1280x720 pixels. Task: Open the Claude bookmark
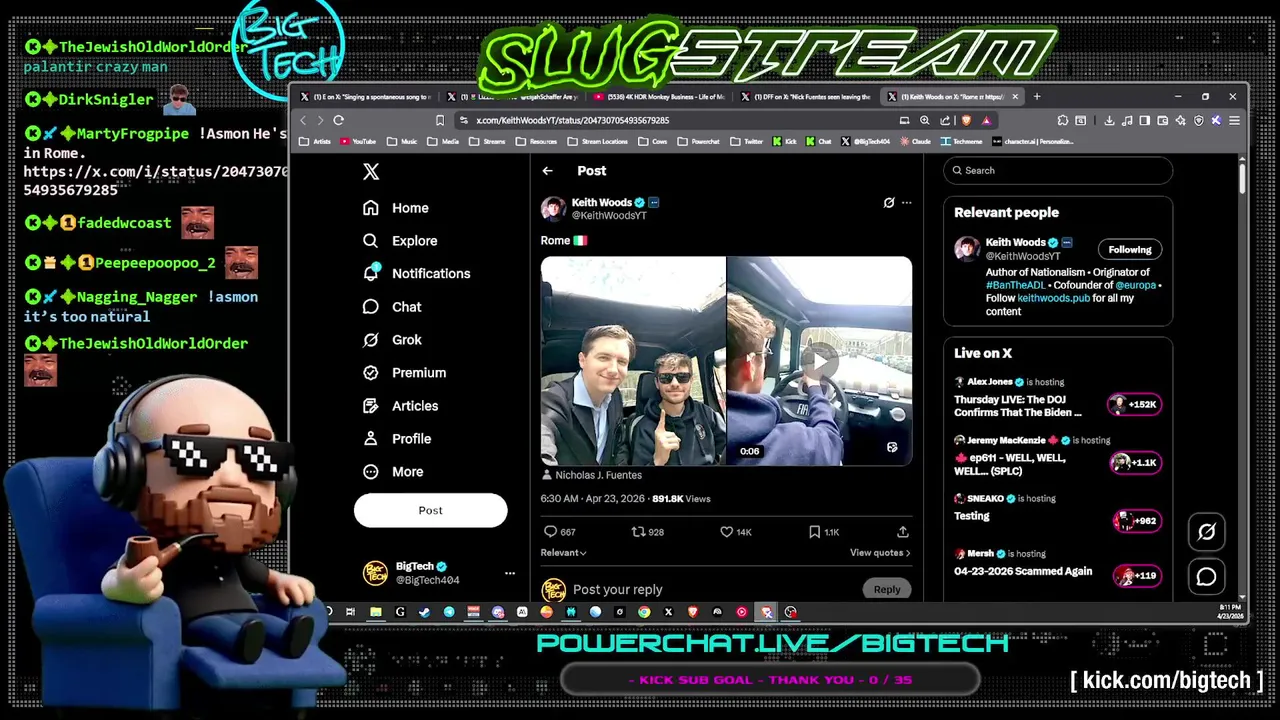click(915, 142)
